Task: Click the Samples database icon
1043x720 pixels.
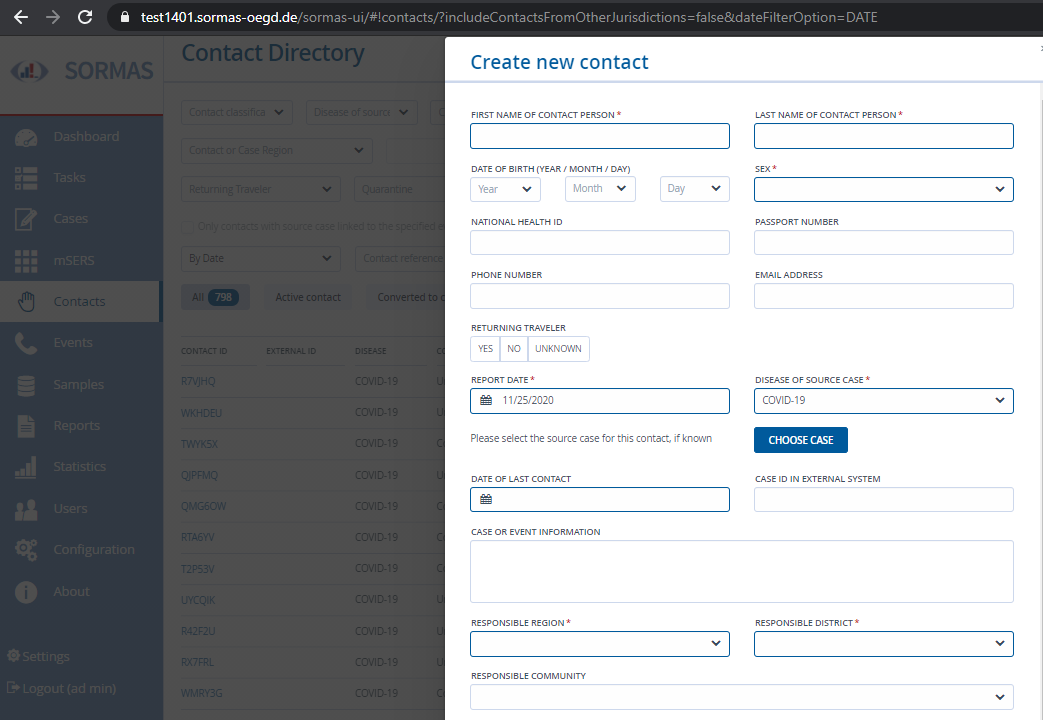Action: pos(26,385)
